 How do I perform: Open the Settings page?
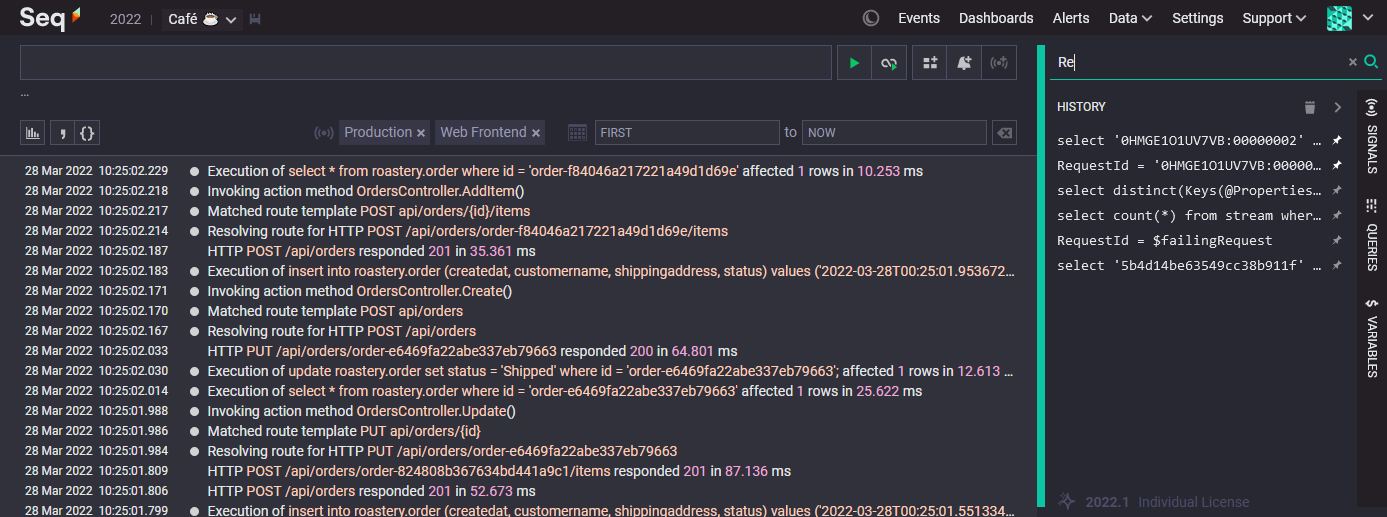tap(1198, 18)
